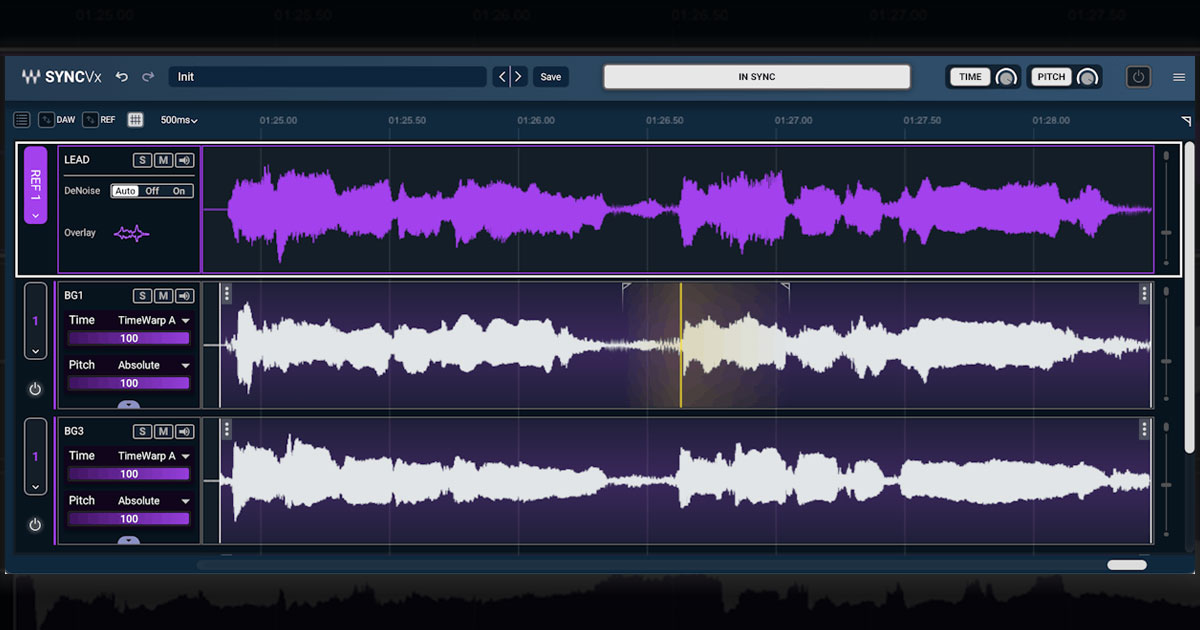The height and width of the screenshot is (630, 1200).
Task: Open the 500ms grid size dropdown
Action: tap(179, 120)
